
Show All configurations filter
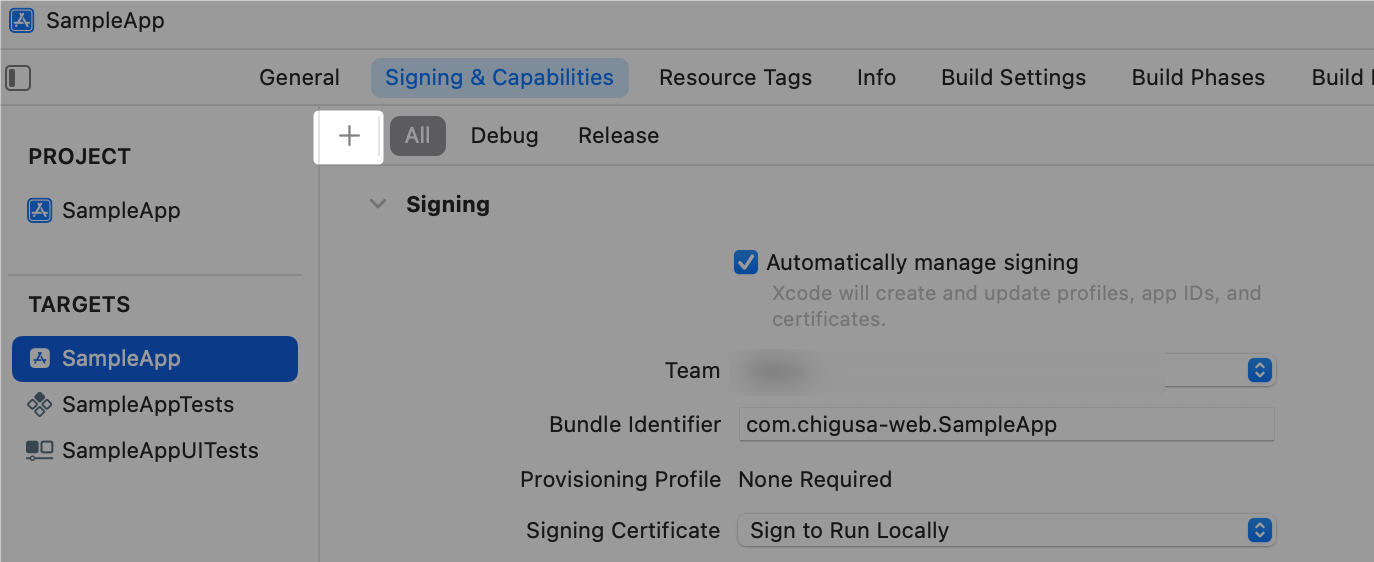coord(418,136)
